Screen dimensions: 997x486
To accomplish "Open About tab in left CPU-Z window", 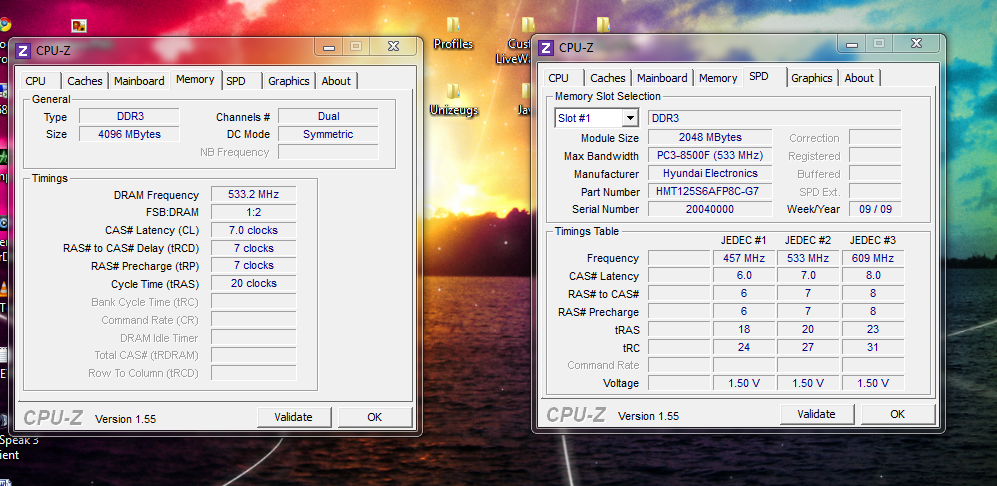I will [336, 81].
